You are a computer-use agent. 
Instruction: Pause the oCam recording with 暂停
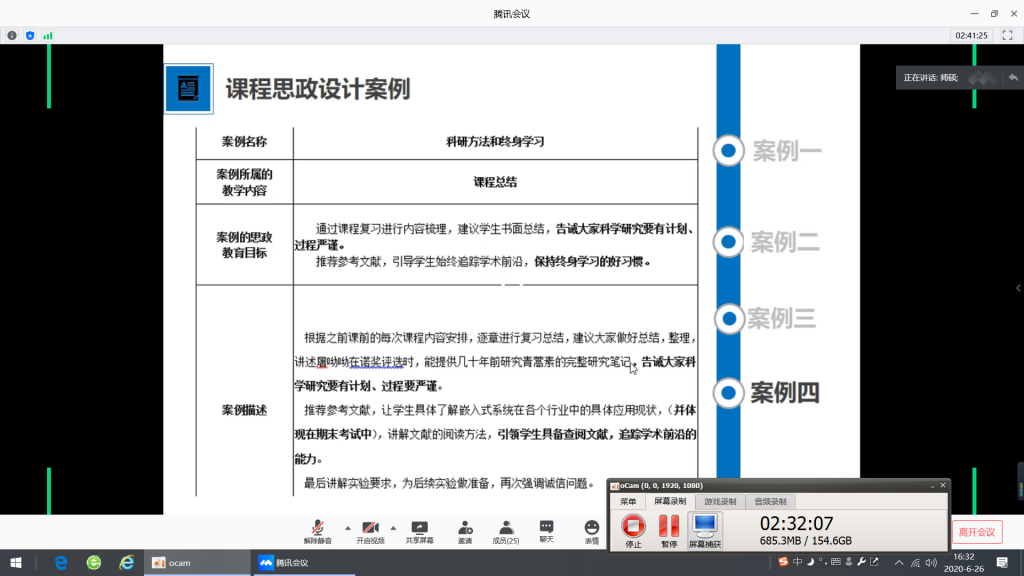[x=669, y=528]
